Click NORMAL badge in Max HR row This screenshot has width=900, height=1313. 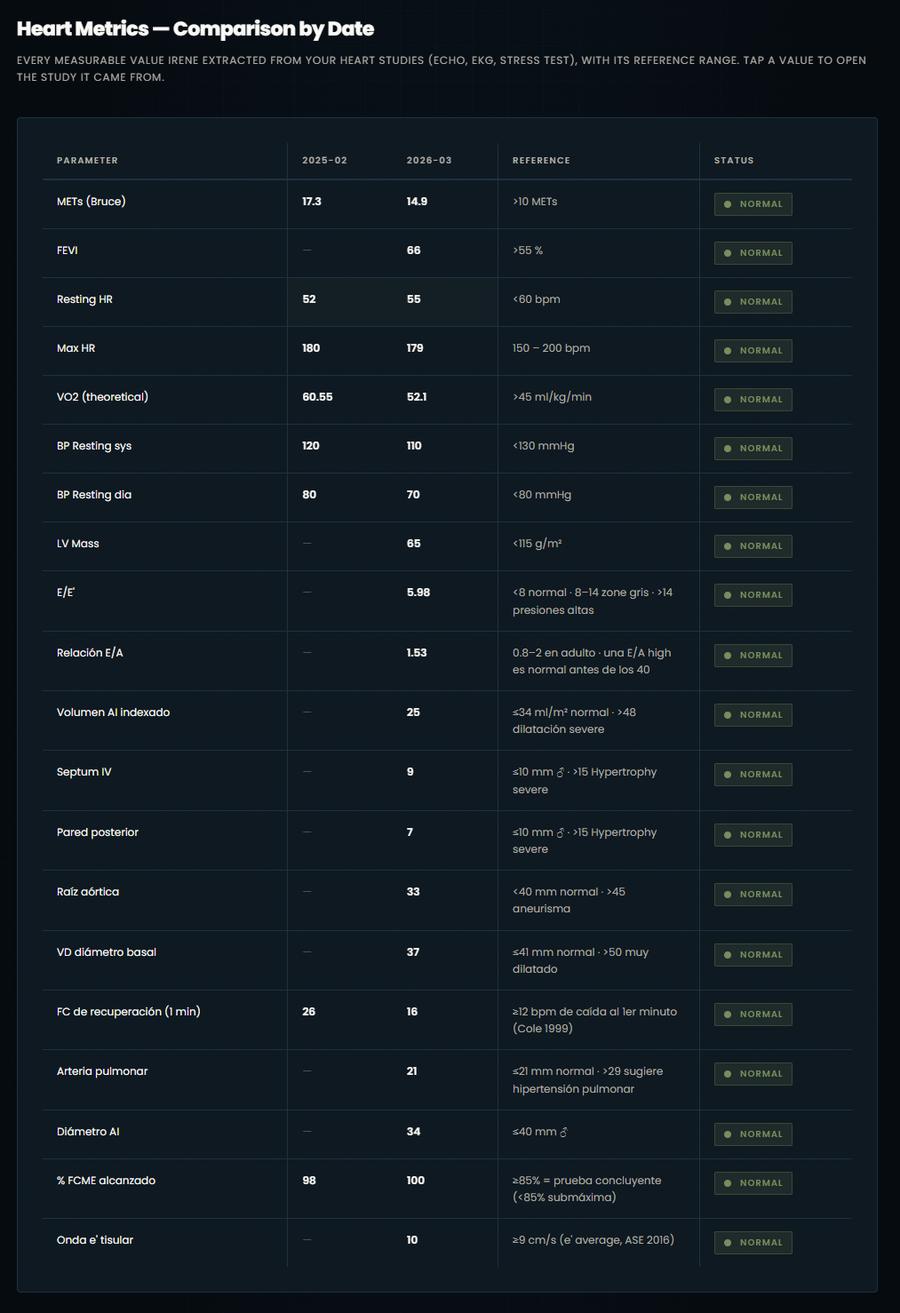[753, 351]
